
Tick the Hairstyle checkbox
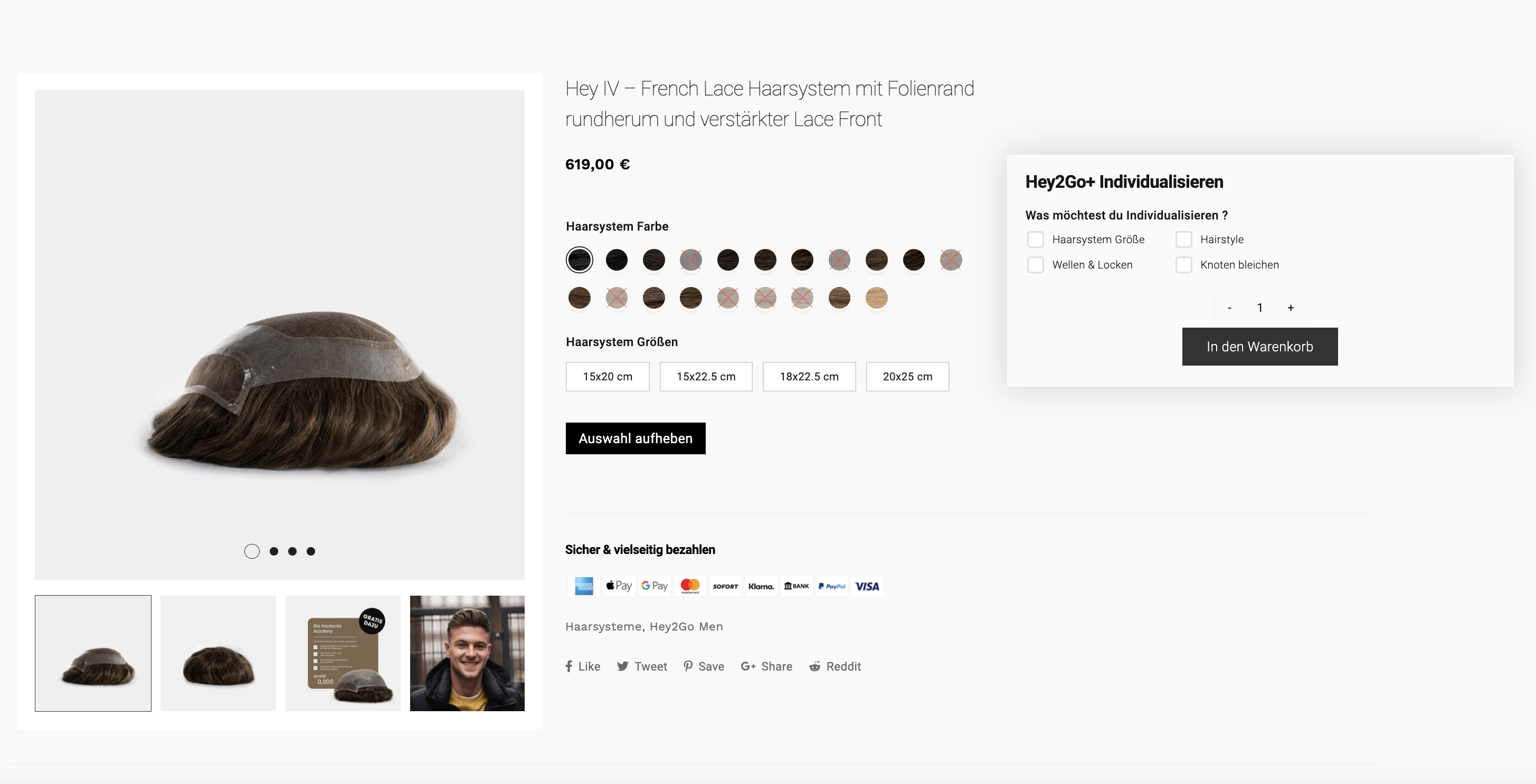1183,239
